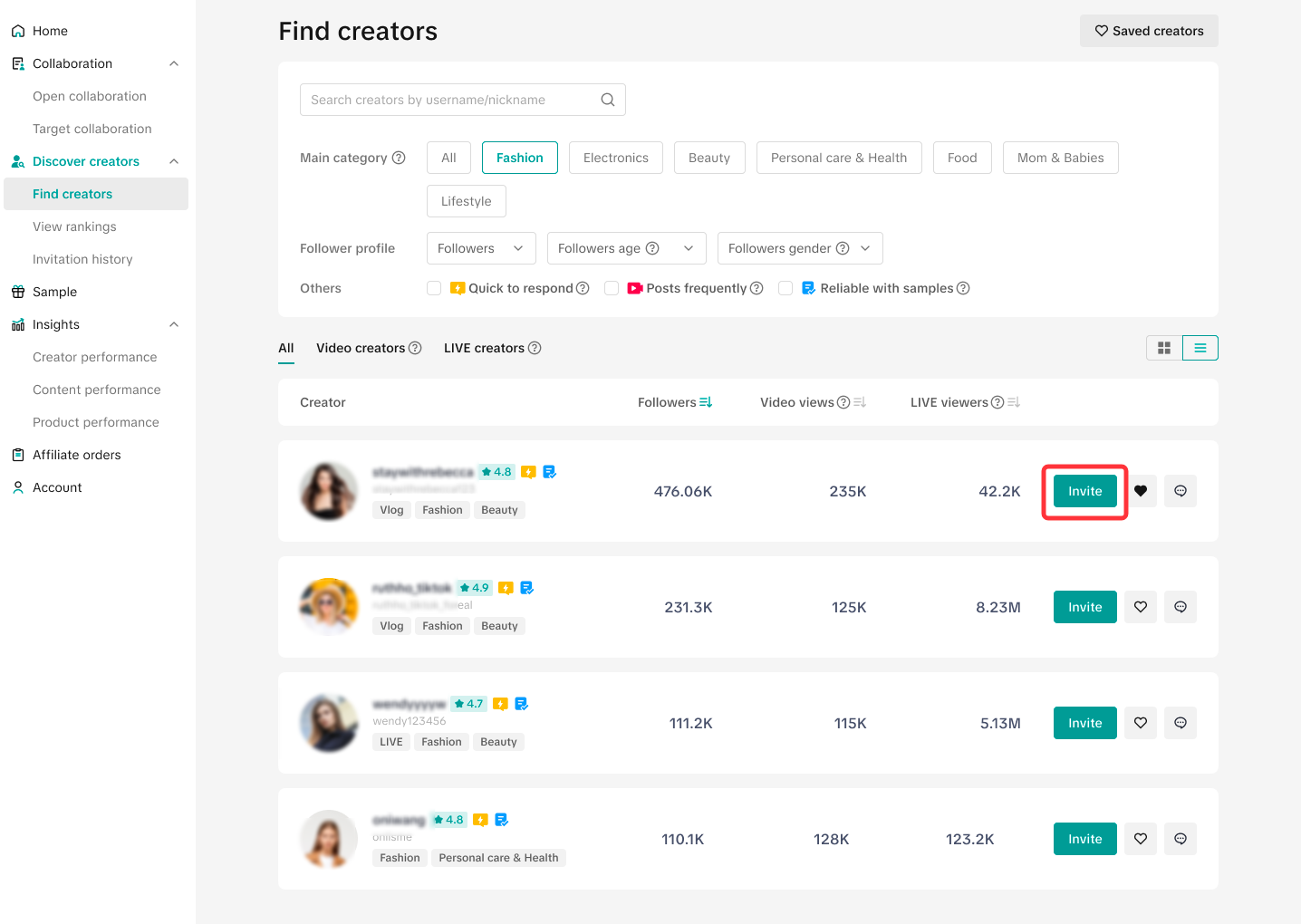
Task: Switch to list view layout
Action: coord(1200,348)
